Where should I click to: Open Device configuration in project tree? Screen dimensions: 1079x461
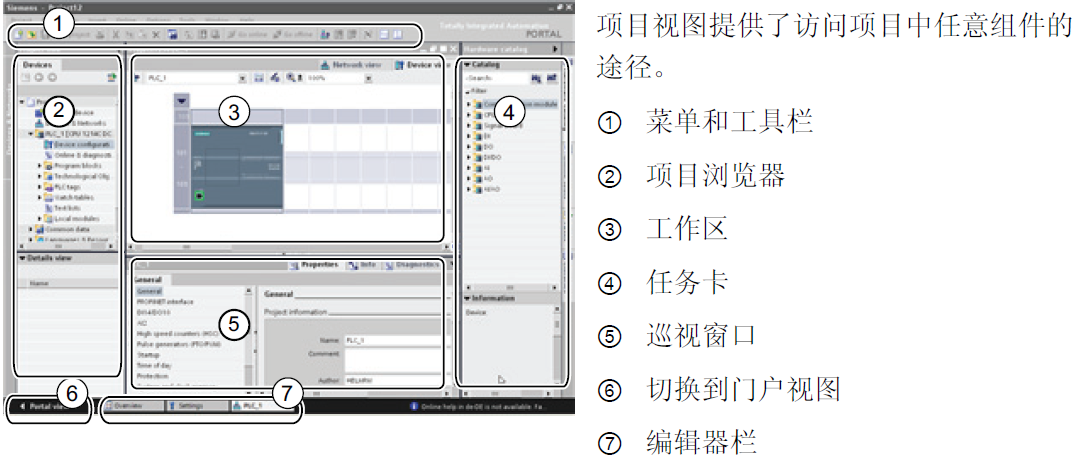tap(77, 144)
